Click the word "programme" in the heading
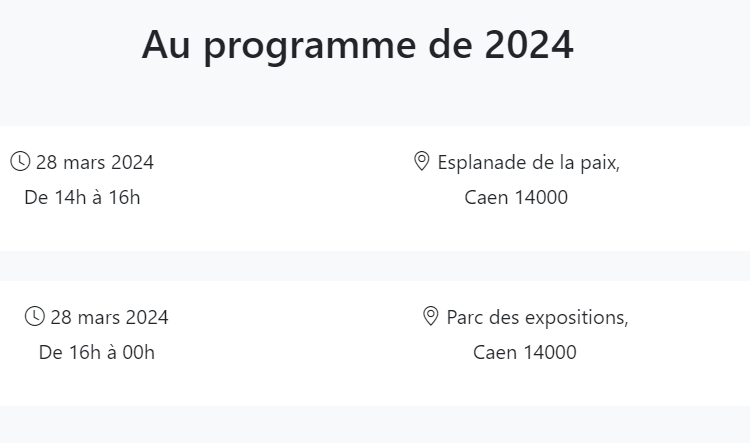750x443 pixels. coord(310,47)
